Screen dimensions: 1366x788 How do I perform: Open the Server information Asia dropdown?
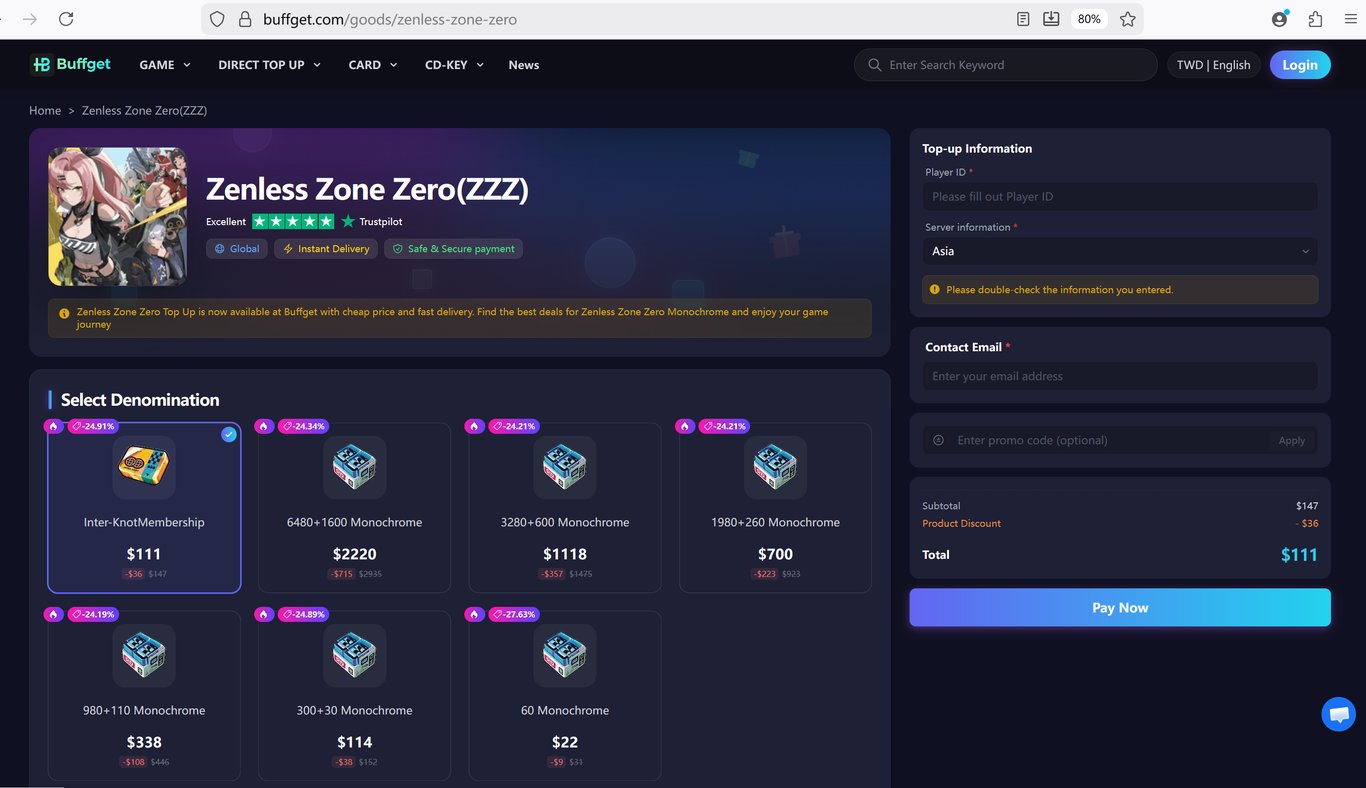tap(1120, 251)
